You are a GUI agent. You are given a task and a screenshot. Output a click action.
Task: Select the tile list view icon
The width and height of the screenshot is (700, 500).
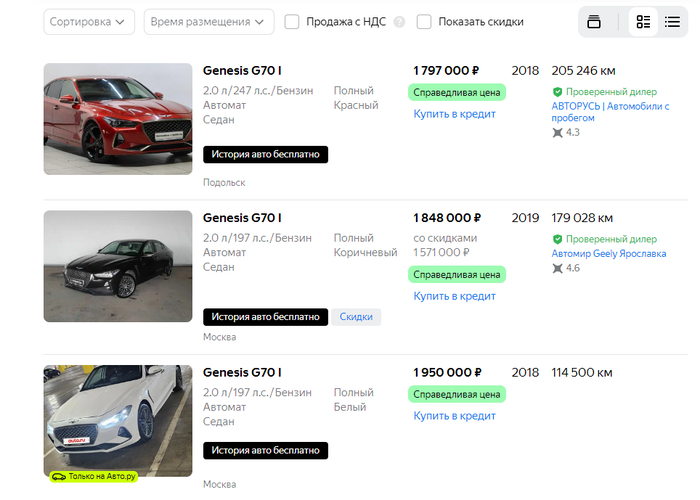[643, 22]
